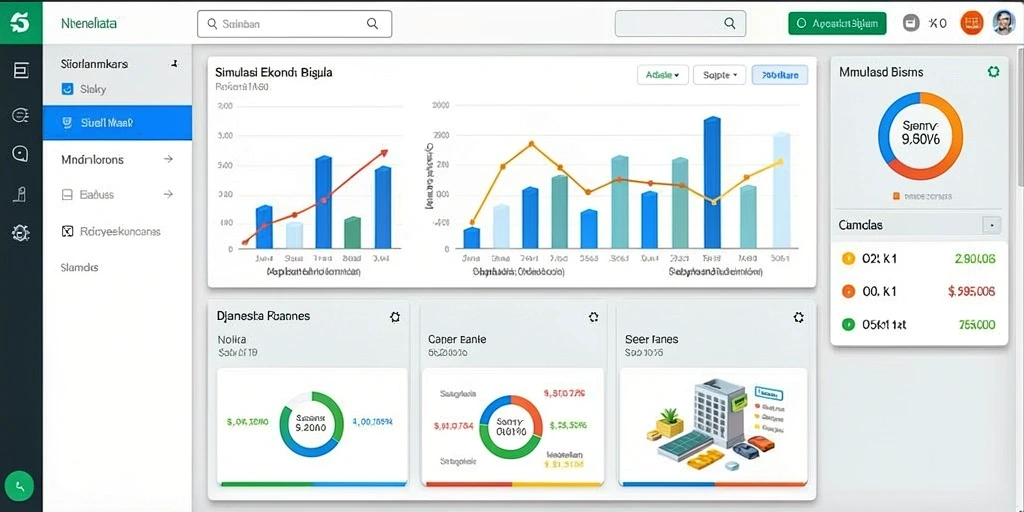Toggle the crossed checkbox beside Rdoyeekuncanas
Screen dimensions: 1024x512
point(67,231)
